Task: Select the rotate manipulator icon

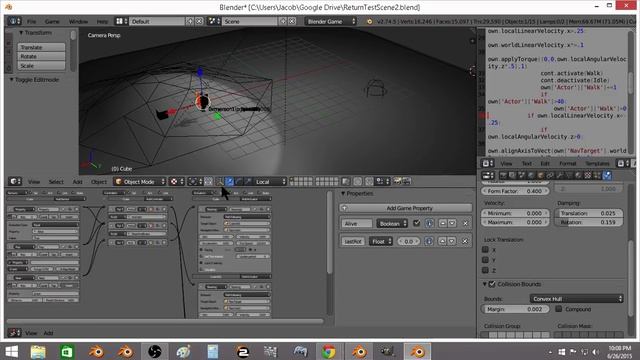Action: pyautogui.click(x=239, y=182)
